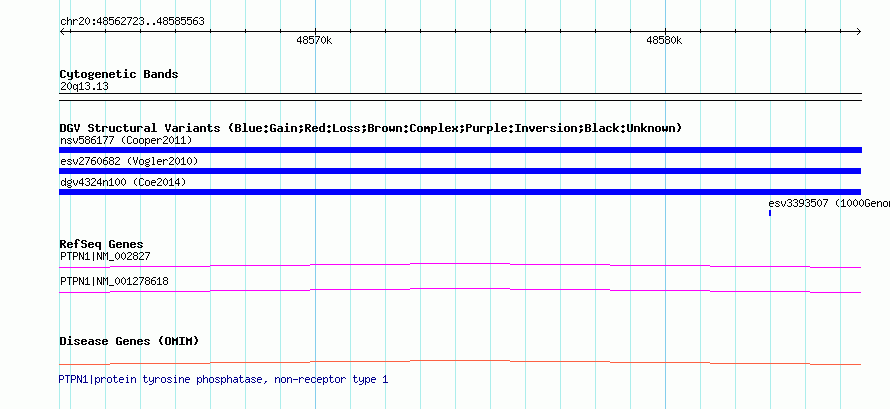Screen dimensions: 890x409
Task: Click the right arrow end of ruler
Action: pos(858,32)
